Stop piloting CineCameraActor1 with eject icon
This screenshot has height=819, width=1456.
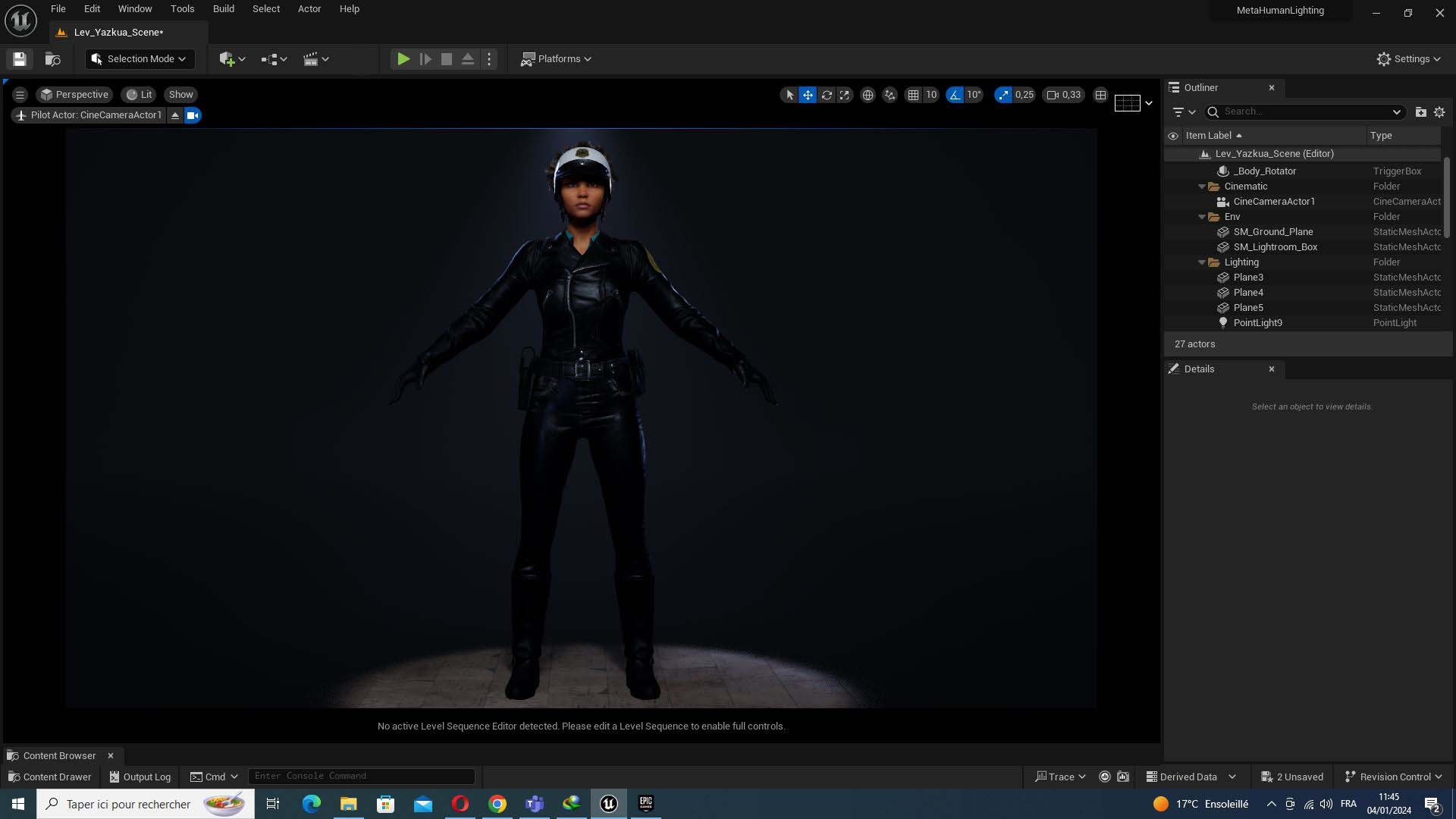pos(175,115)
